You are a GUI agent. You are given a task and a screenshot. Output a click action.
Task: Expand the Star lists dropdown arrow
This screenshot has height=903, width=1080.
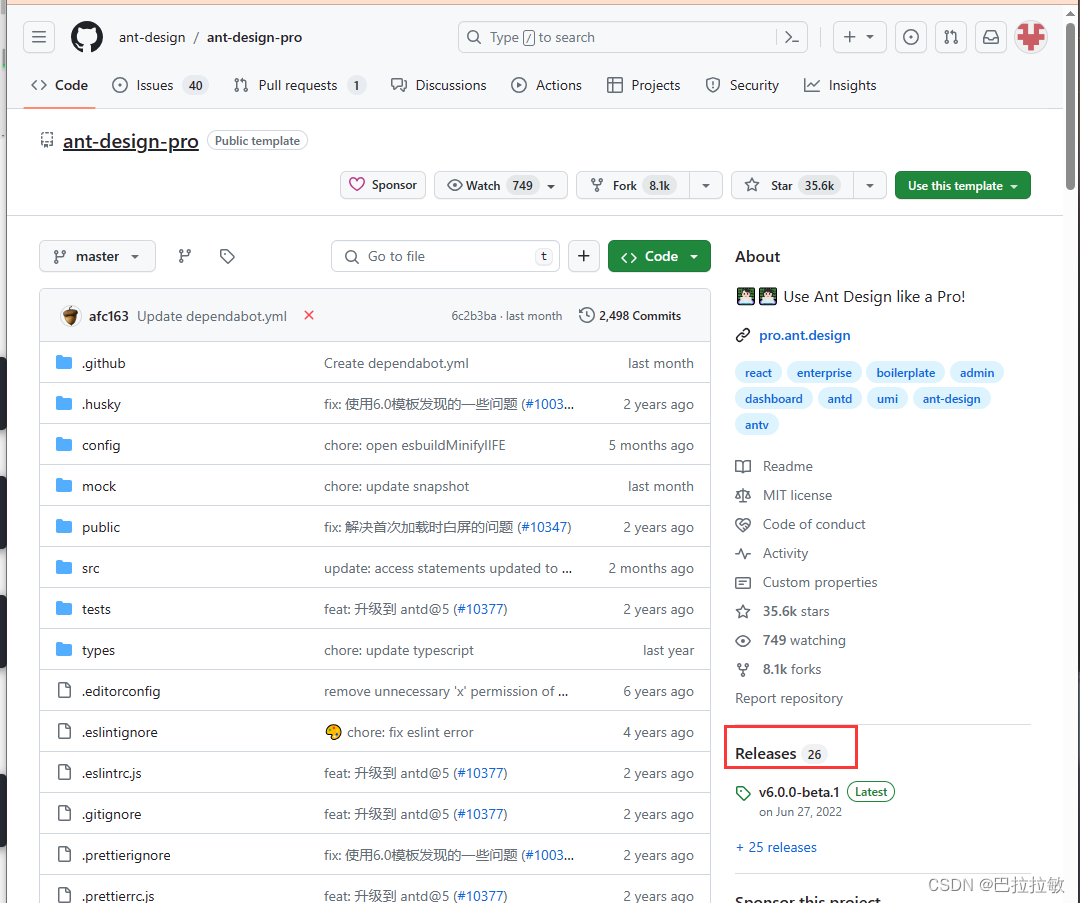click(x=869, y=185)
